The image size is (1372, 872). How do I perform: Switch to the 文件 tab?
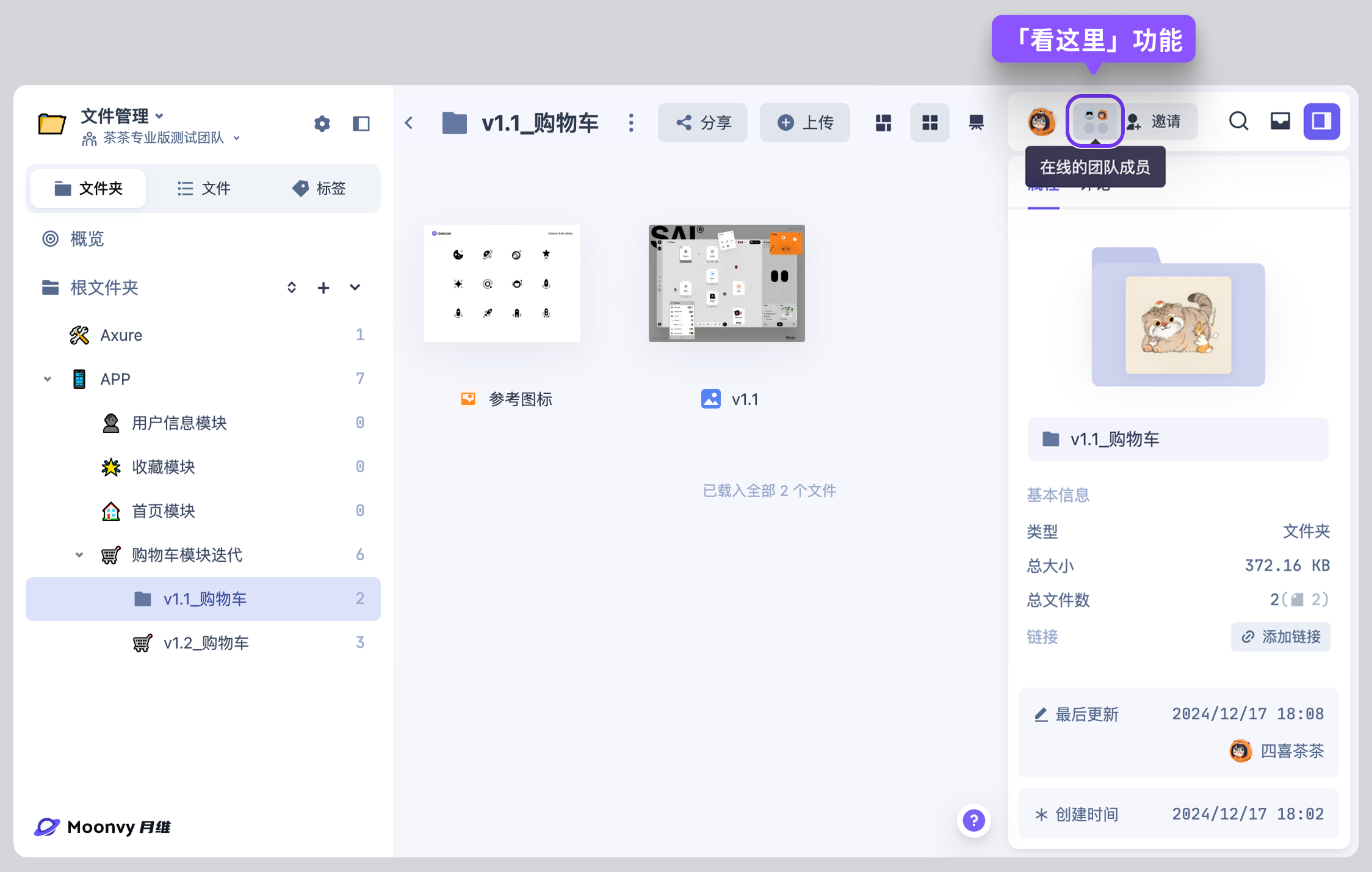point(204,188)
